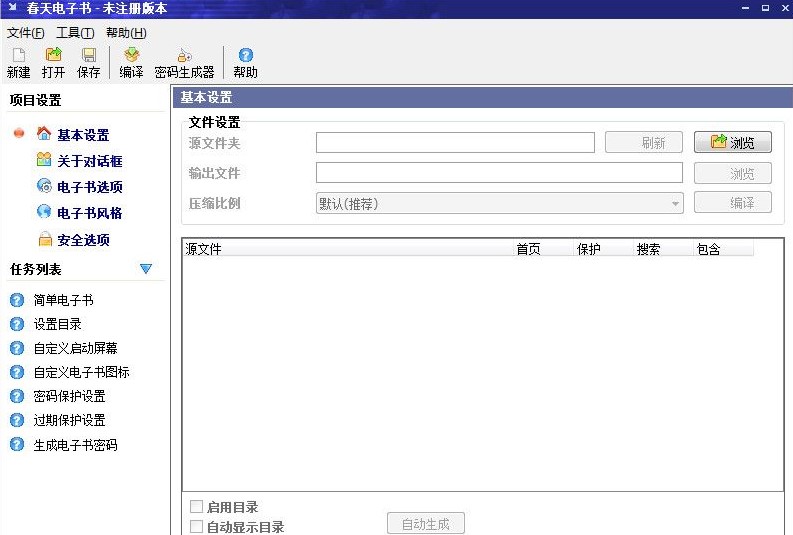Image resolution: width=793 pixels, height=535 pixels.
Task: Click the 编译 (Compile) toolbar icon
Action: 131,55
